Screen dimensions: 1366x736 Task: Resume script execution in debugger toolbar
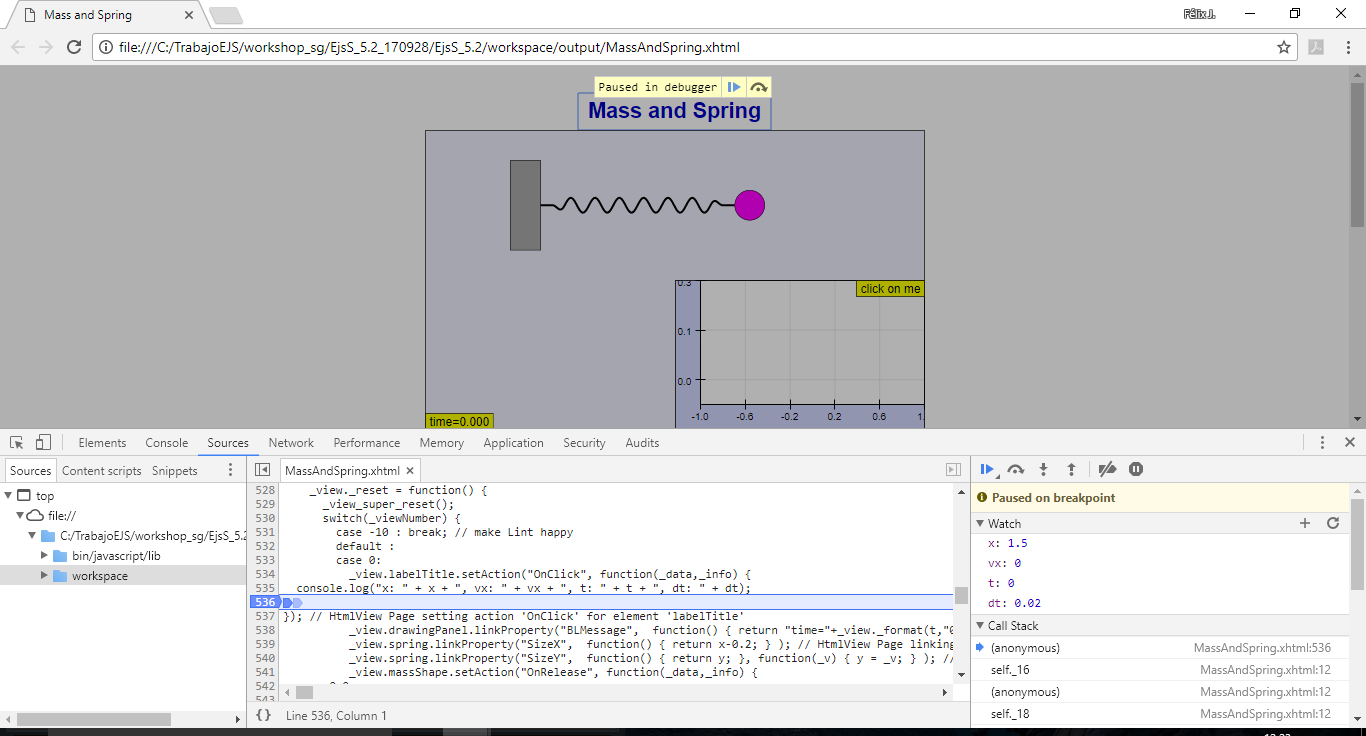(987, 469)
